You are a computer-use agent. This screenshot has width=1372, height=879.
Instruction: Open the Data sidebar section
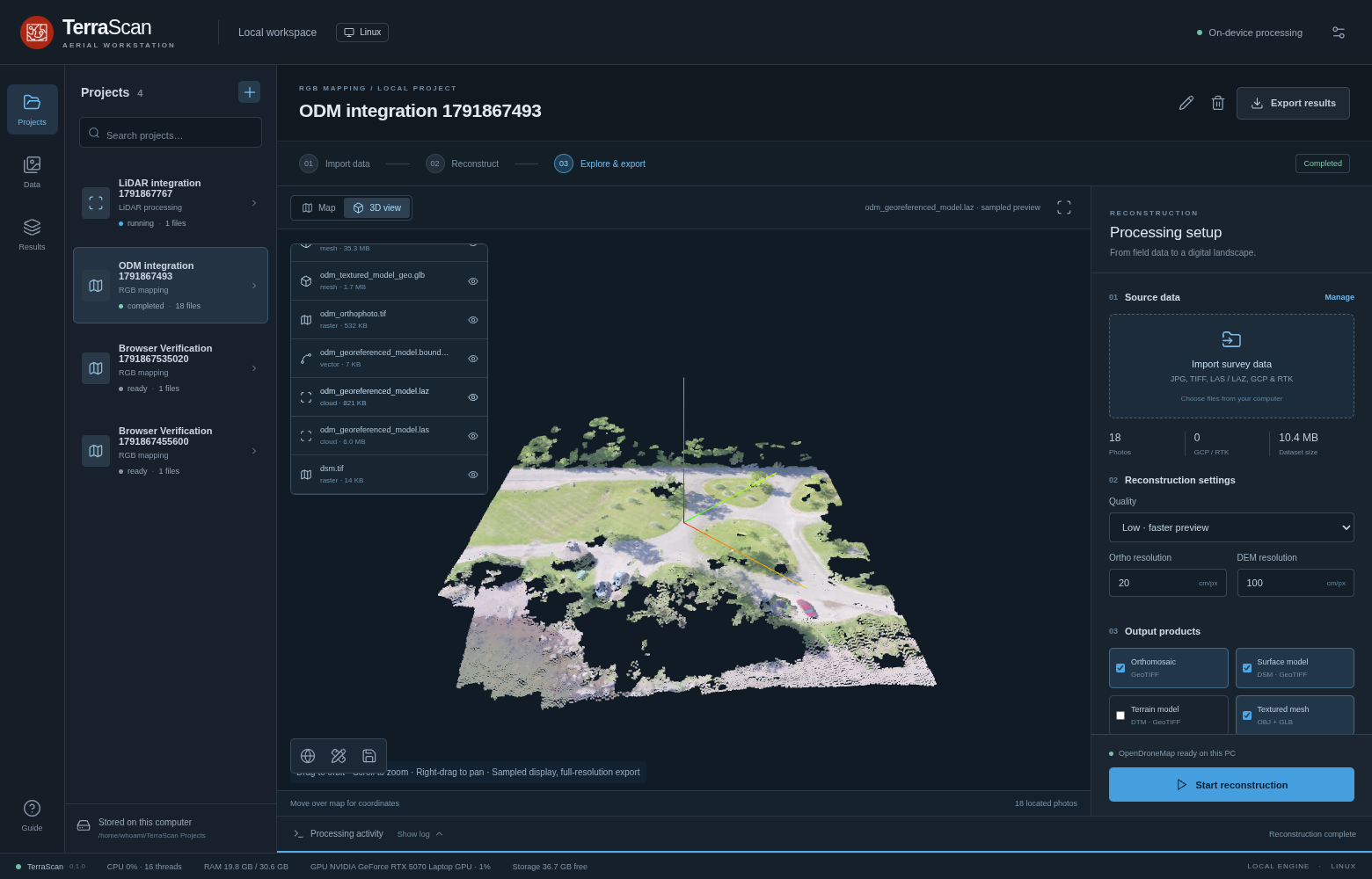point(33,171)
